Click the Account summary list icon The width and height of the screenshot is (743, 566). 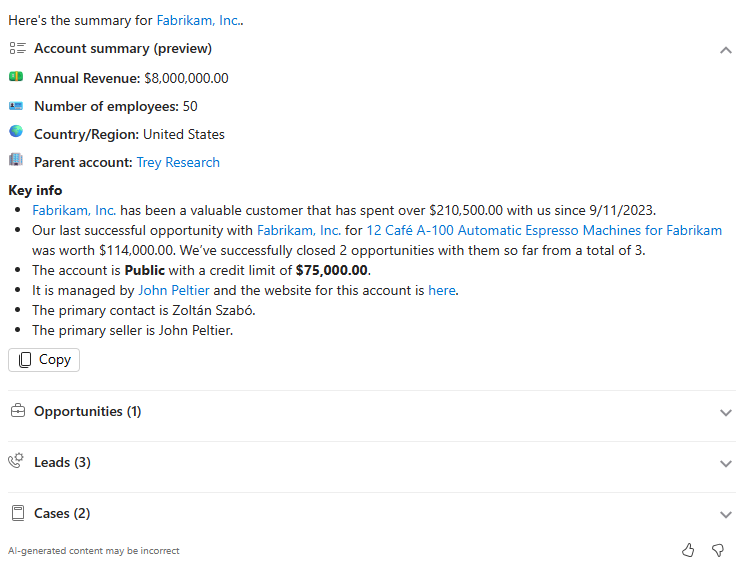(x=17, y=48)
